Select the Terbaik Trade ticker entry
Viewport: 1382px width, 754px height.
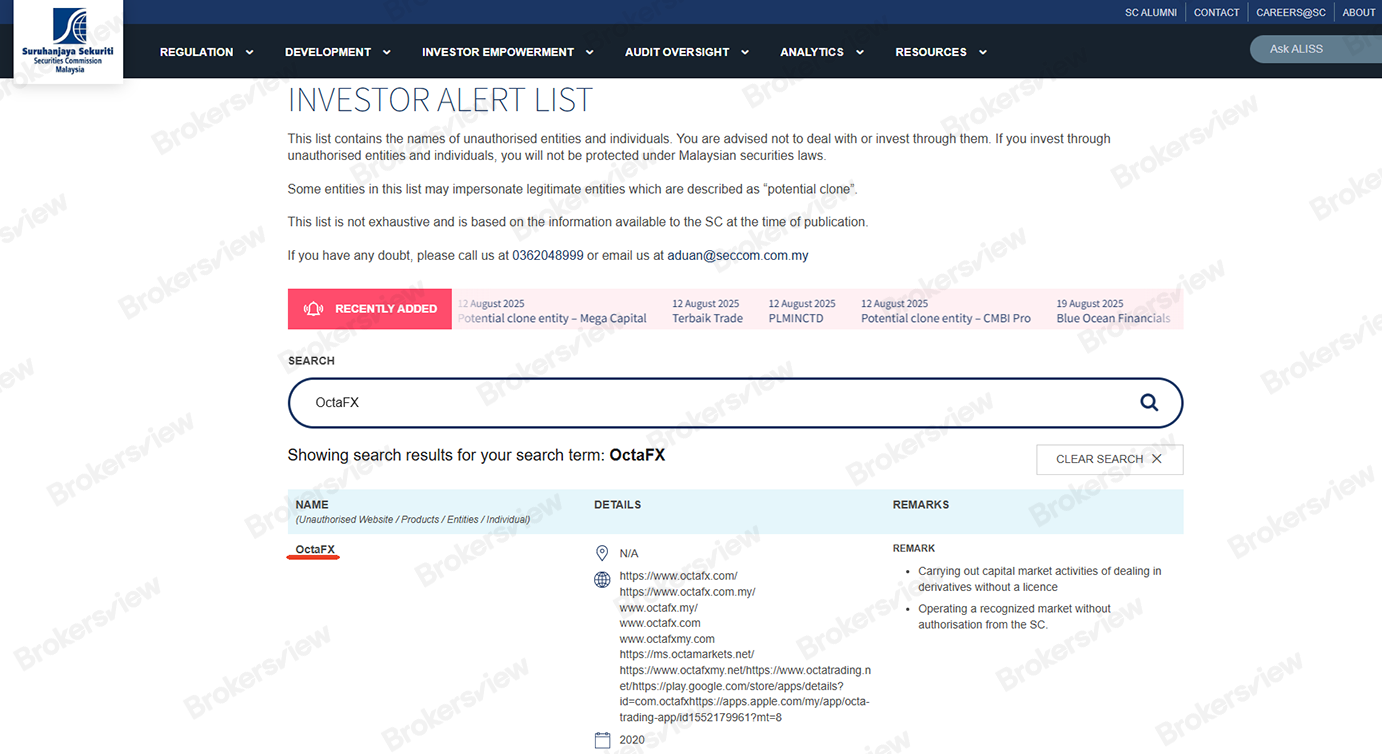pos(707,311)
